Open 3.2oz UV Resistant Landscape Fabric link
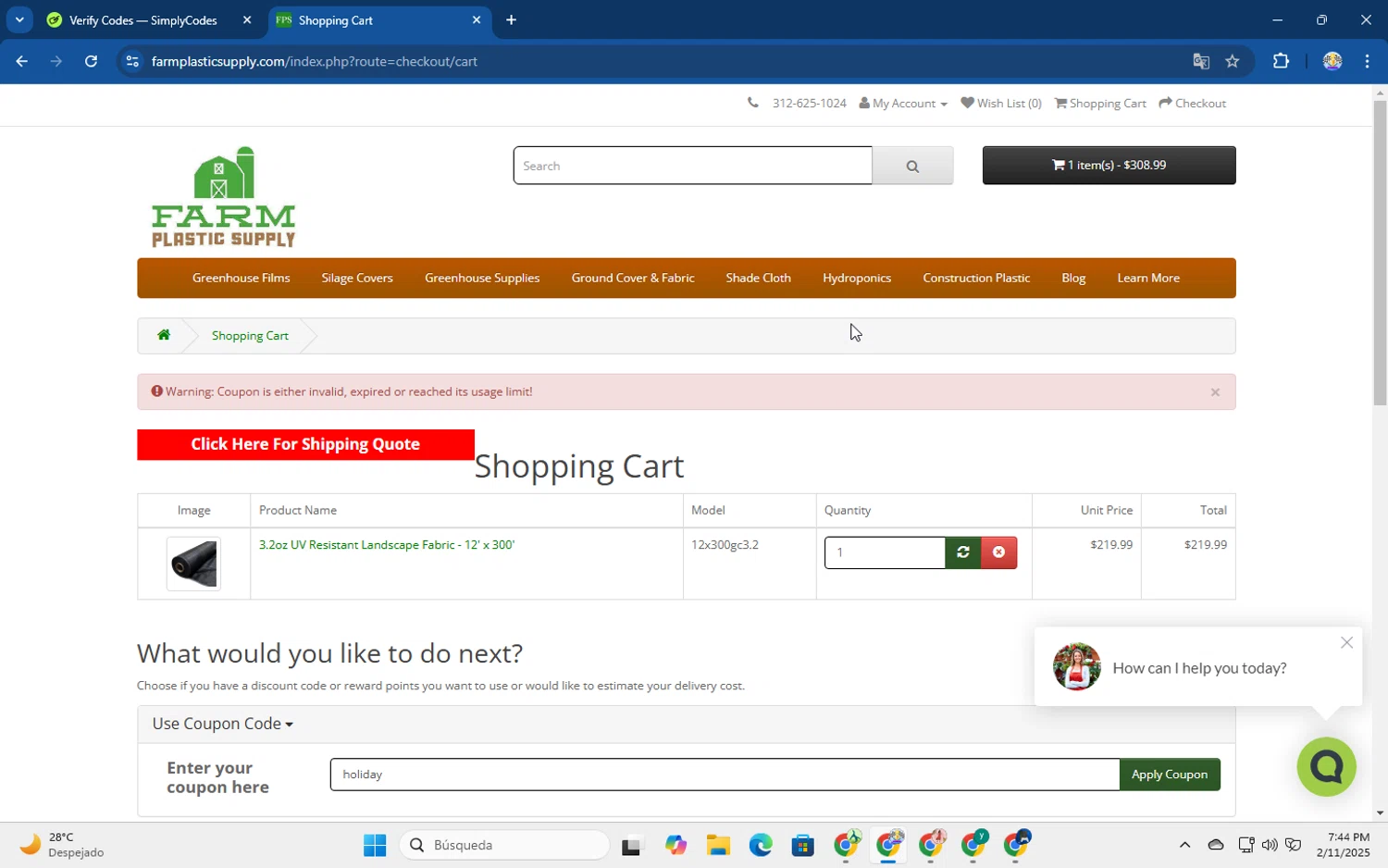The height and width of the screenshot is (868, 1388). pos(387,545)
